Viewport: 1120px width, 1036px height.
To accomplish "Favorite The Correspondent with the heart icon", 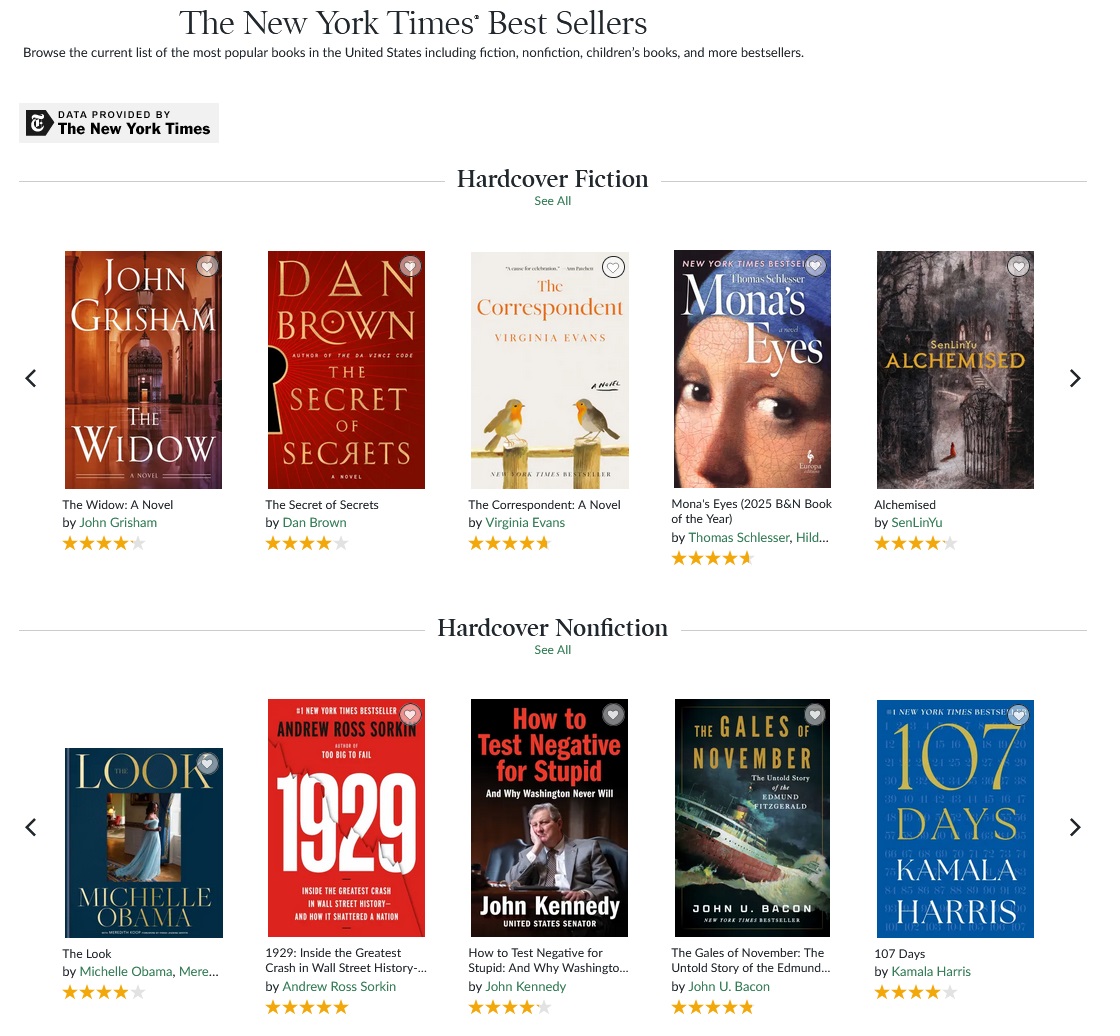I will coord(614,267).
